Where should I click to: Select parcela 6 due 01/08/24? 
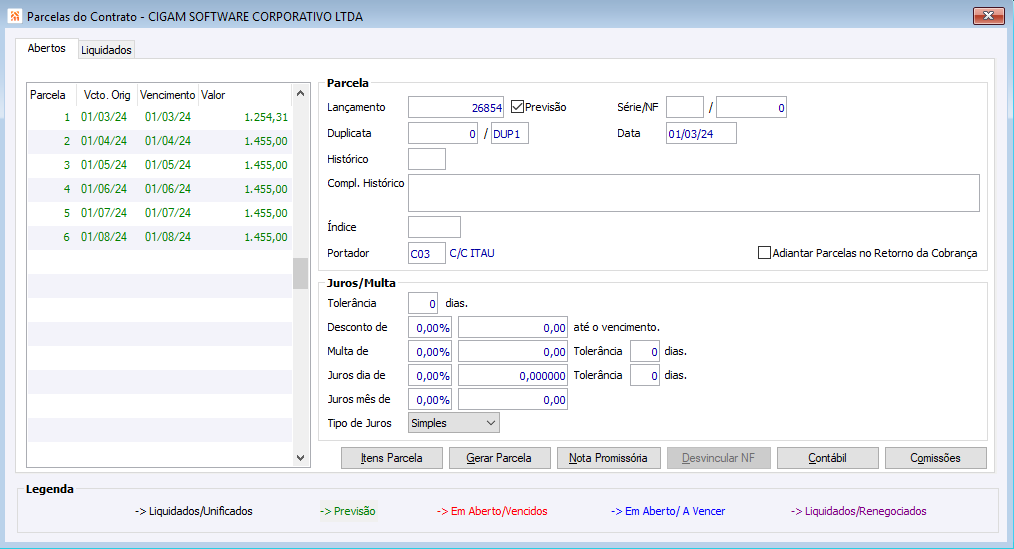pyautogui.click(x=160, y=237)
